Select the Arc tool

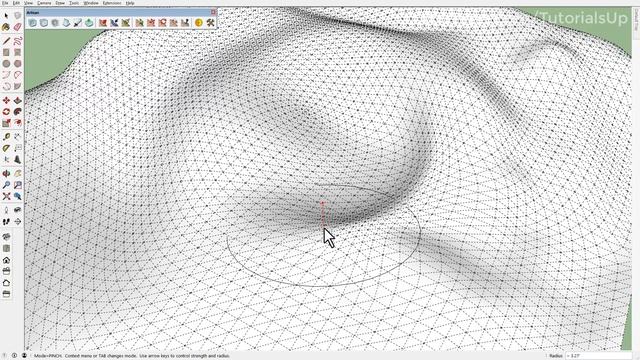(x=6, y=75)
